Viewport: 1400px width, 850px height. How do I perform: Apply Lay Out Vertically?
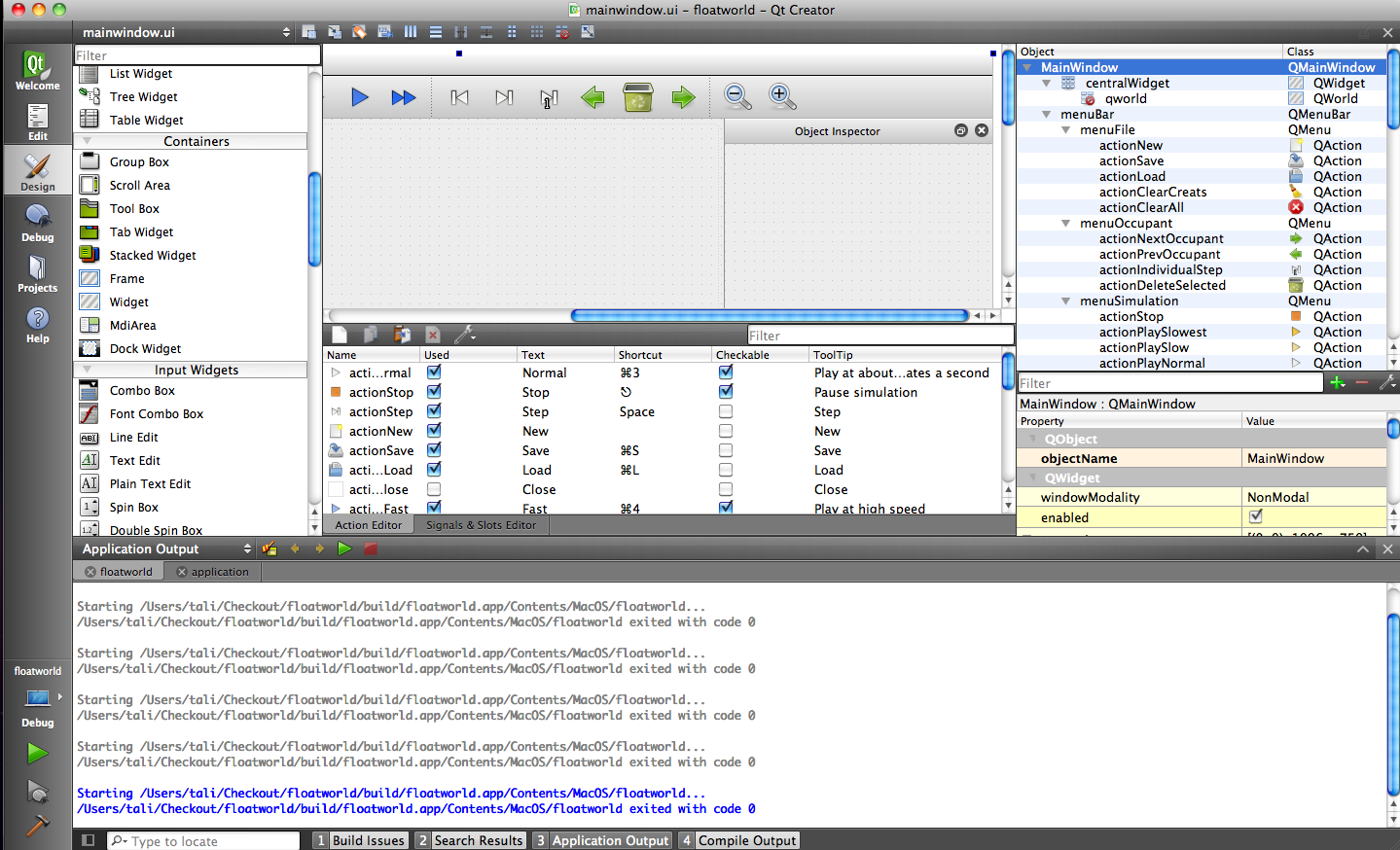click(436, 32)
